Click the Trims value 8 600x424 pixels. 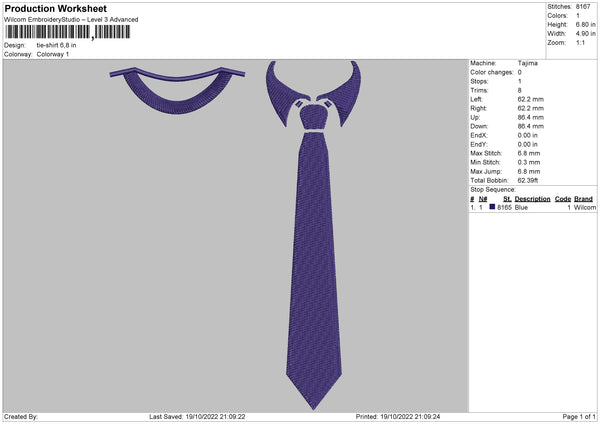[519, 90]
